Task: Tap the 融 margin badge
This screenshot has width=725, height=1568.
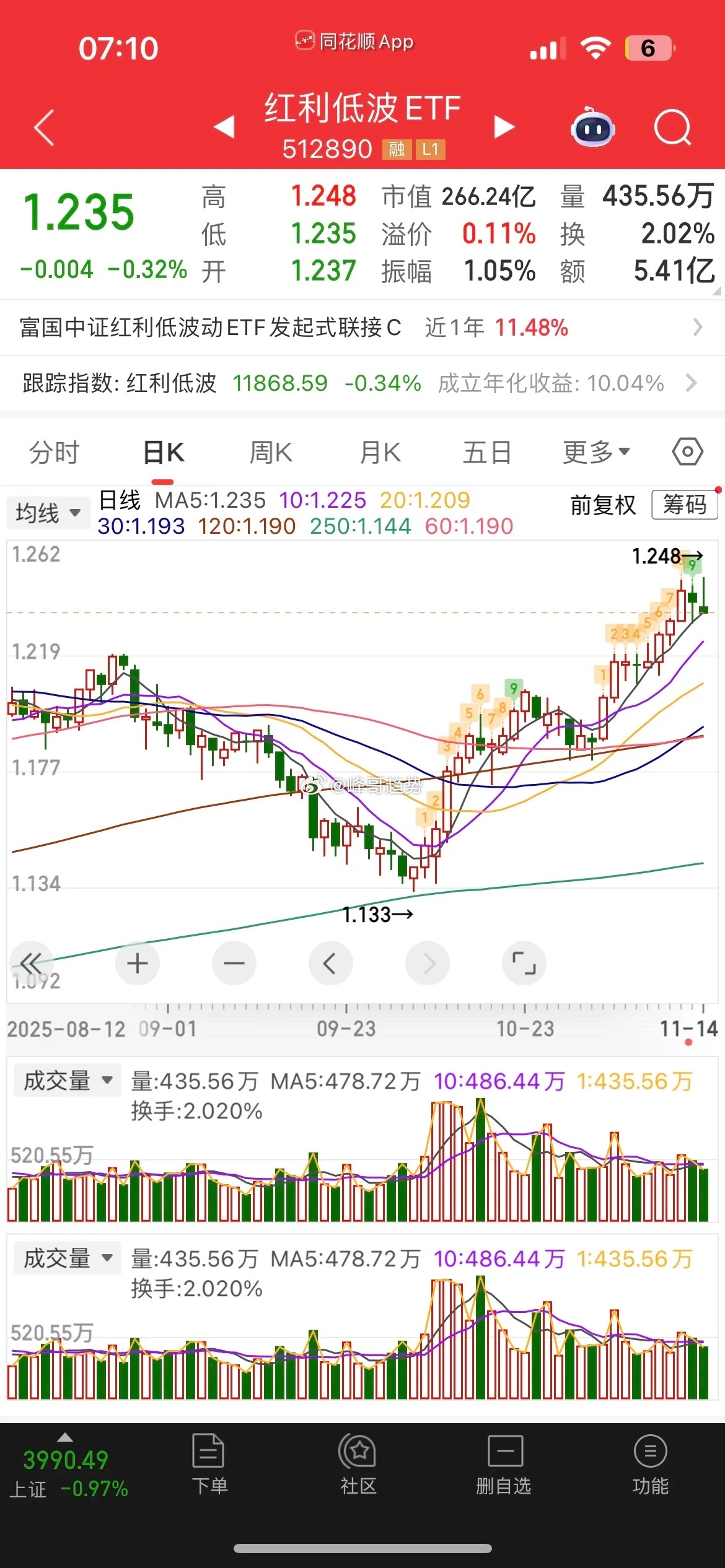Action: pos(397,149)
